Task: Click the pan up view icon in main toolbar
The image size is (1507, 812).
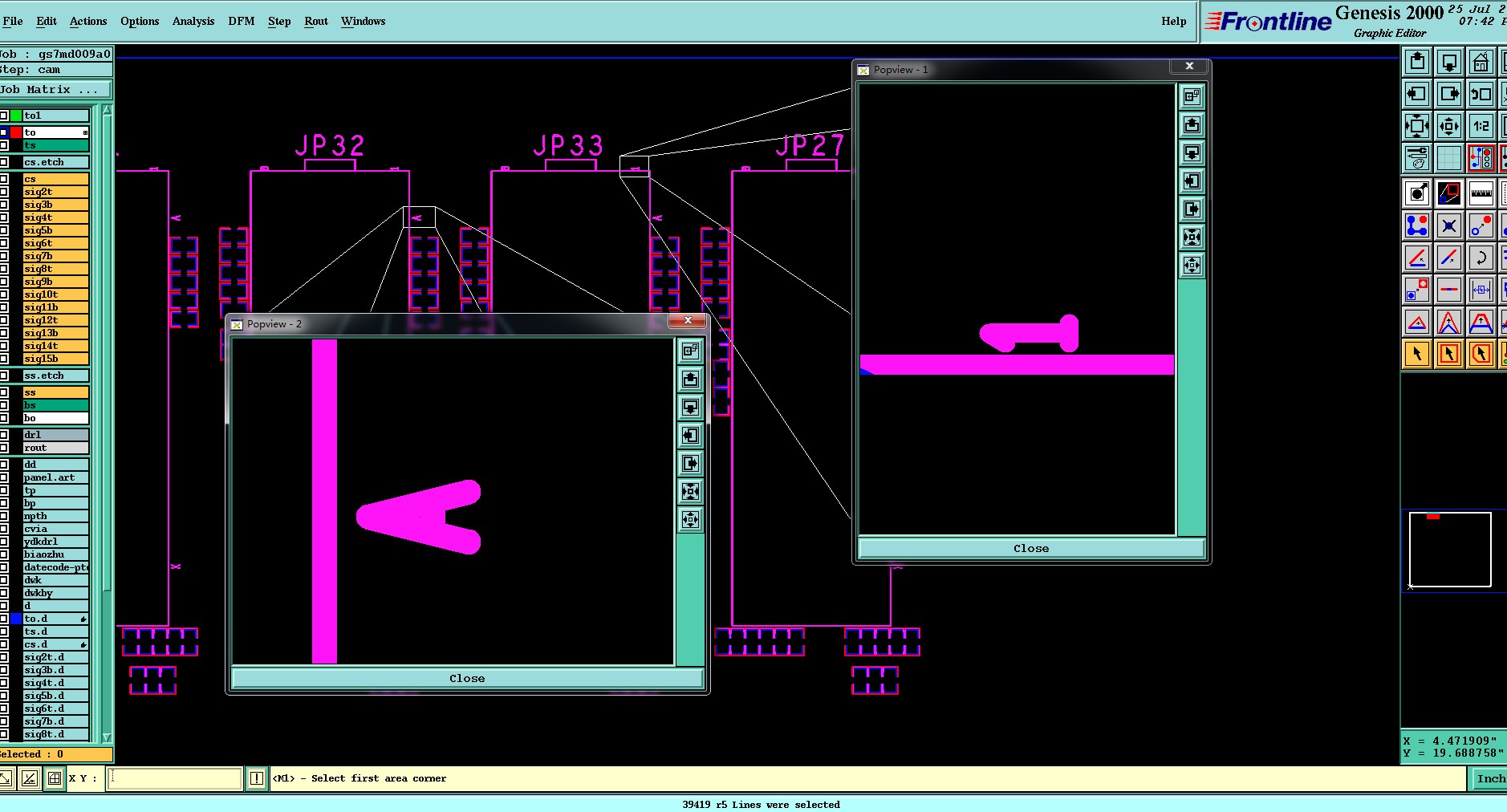Action: tap(1417, 62)
